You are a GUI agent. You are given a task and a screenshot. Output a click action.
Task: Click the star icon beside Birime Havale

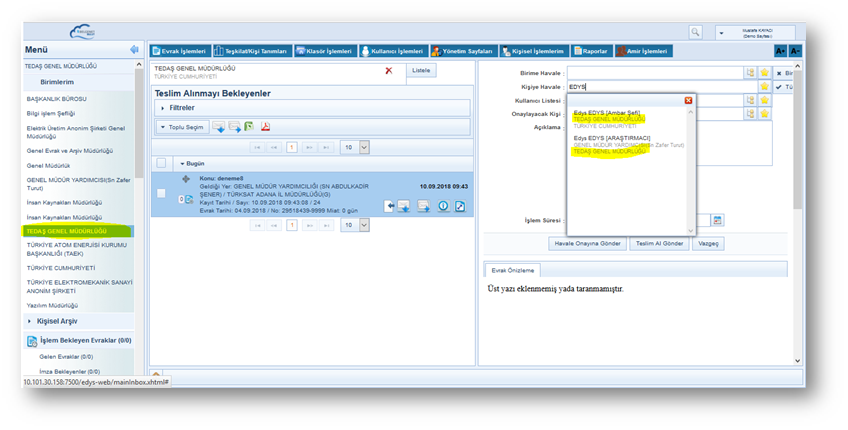click(765, 73)
